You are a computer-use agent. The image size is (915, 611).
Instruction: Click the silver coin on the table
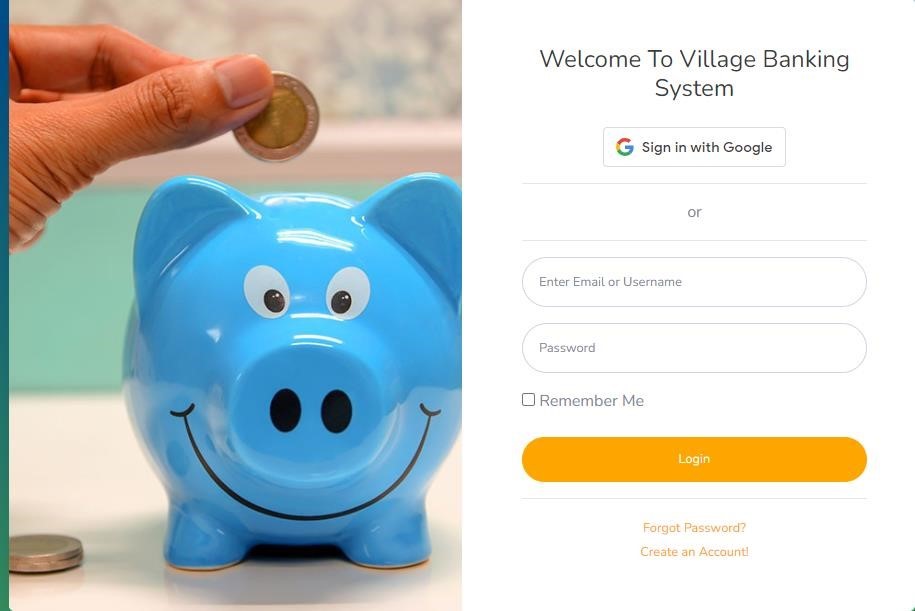coord(46,553)
